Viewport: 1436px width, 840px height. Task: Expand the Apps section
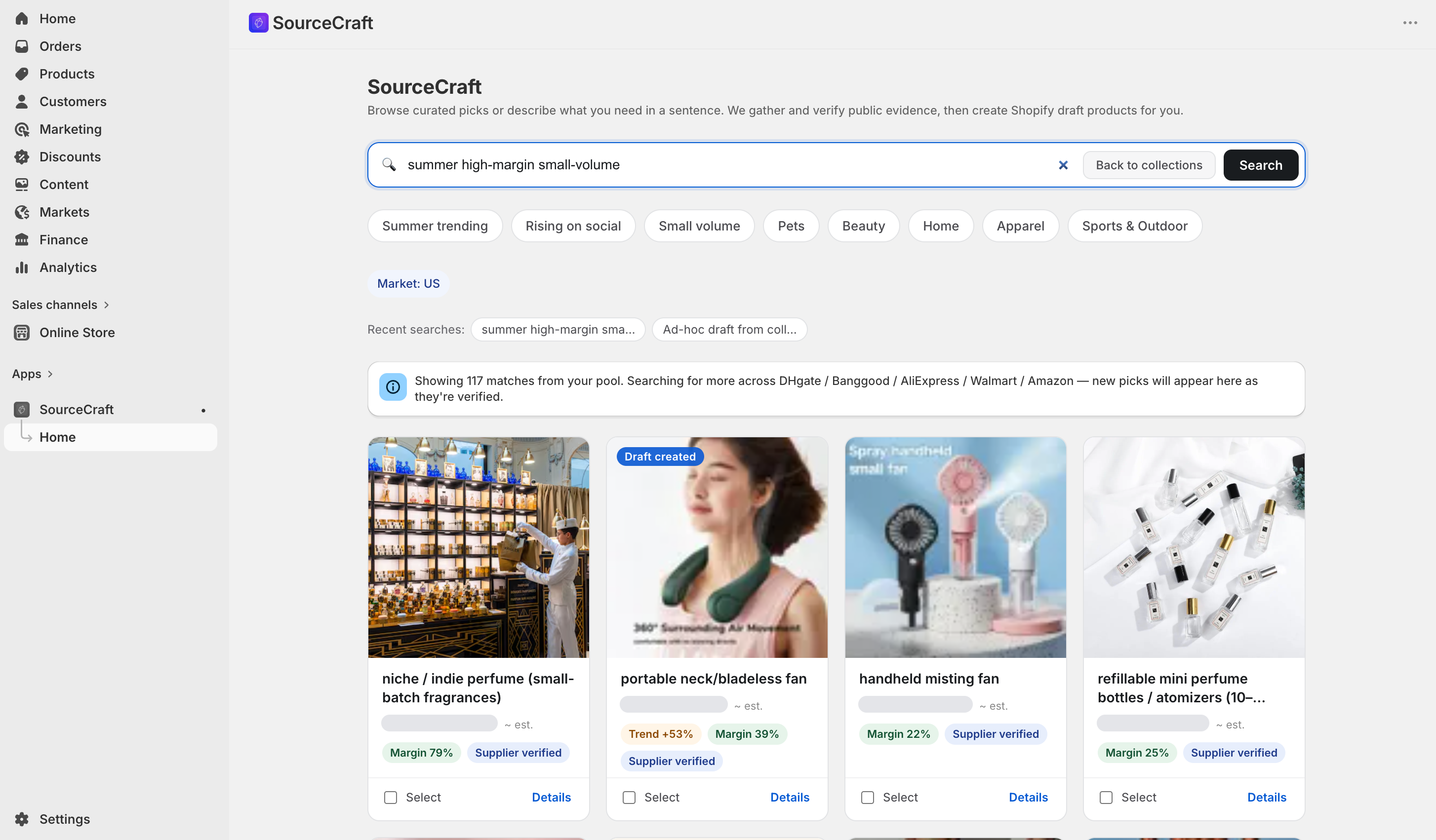pyautogui.click(x=33, y=374)
